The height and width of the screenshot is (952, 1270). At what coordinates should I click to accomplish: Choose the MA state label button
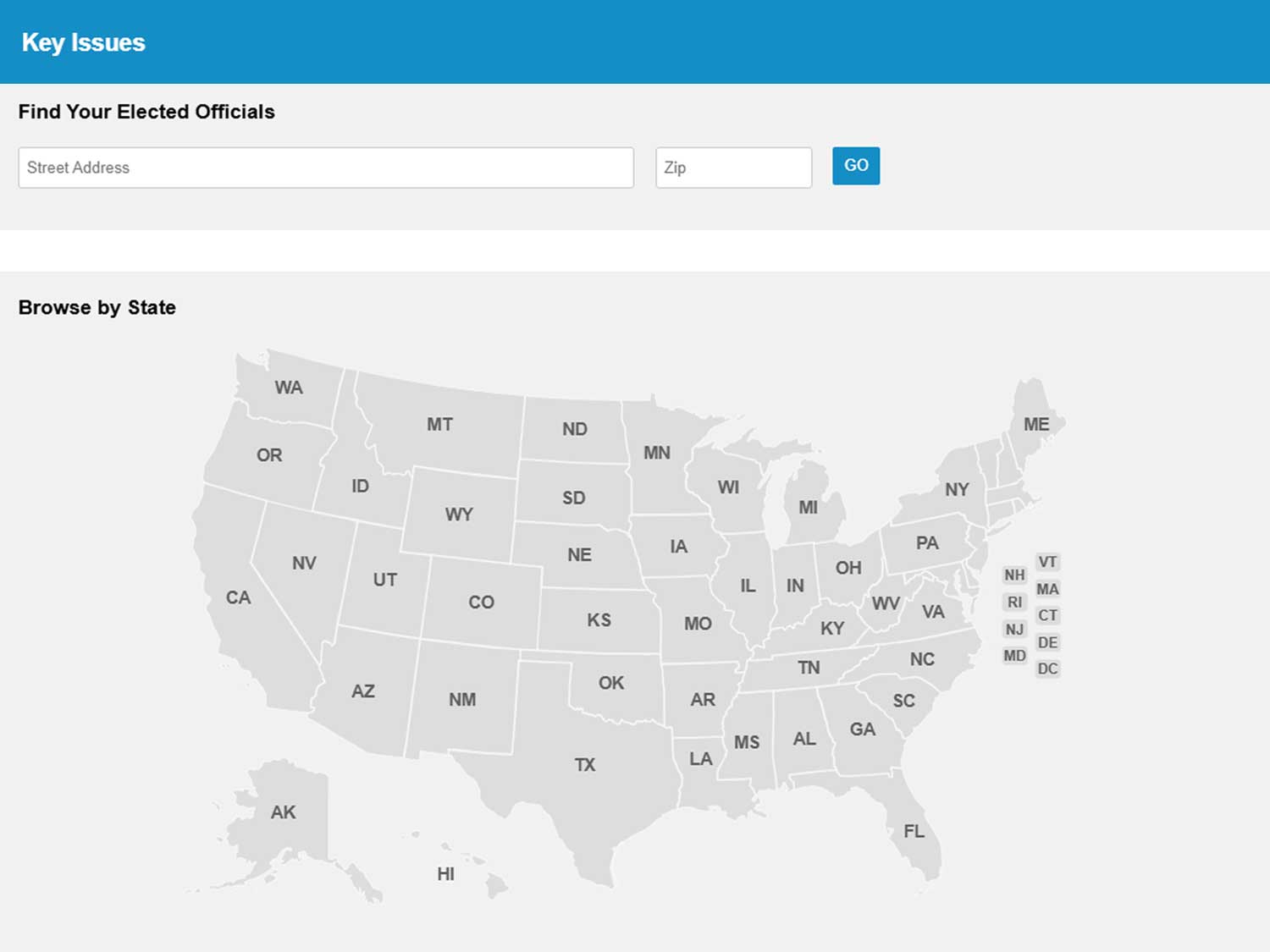(x=1047, y=589)
